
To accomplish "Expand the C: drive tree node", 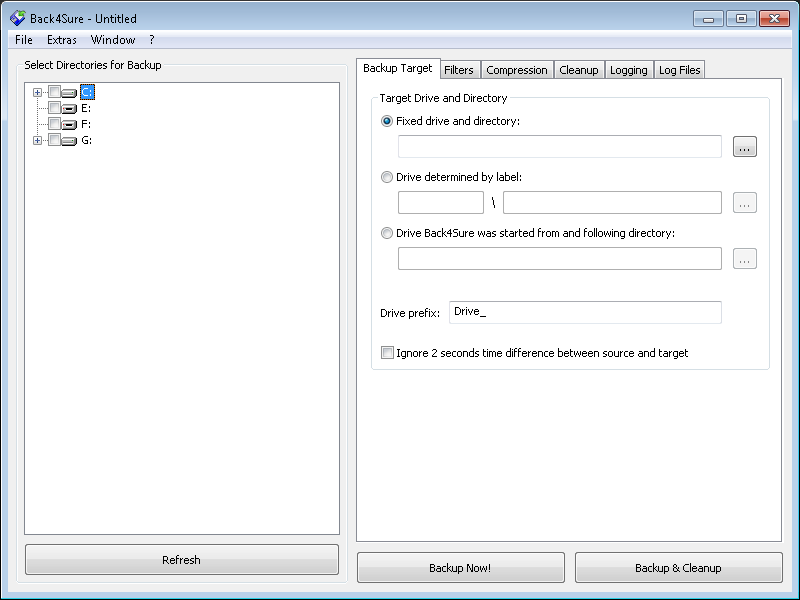I will tap(37, 92).
